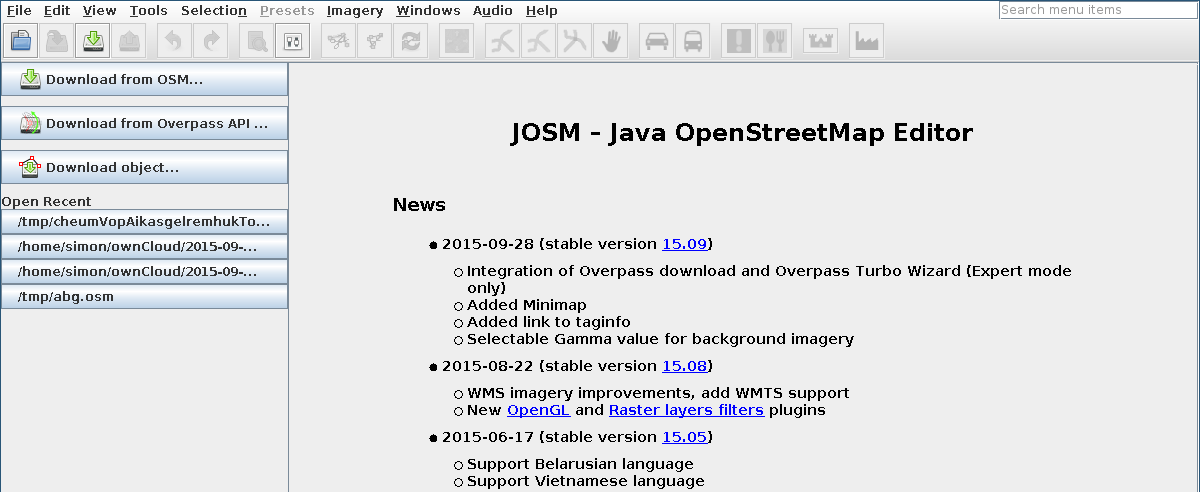The image size is (1200, 492).
Task: Open Preferences via the sliders toolbar icon
Action: [293, 41]
